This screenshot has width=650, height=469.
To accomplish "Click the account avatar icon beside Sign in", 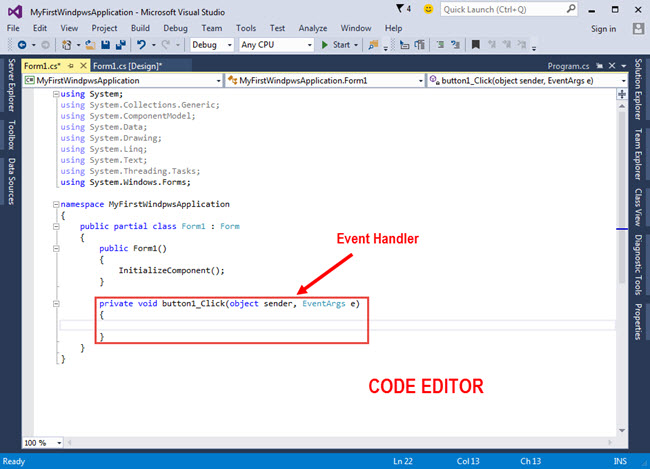I will (x=638, y=29).
